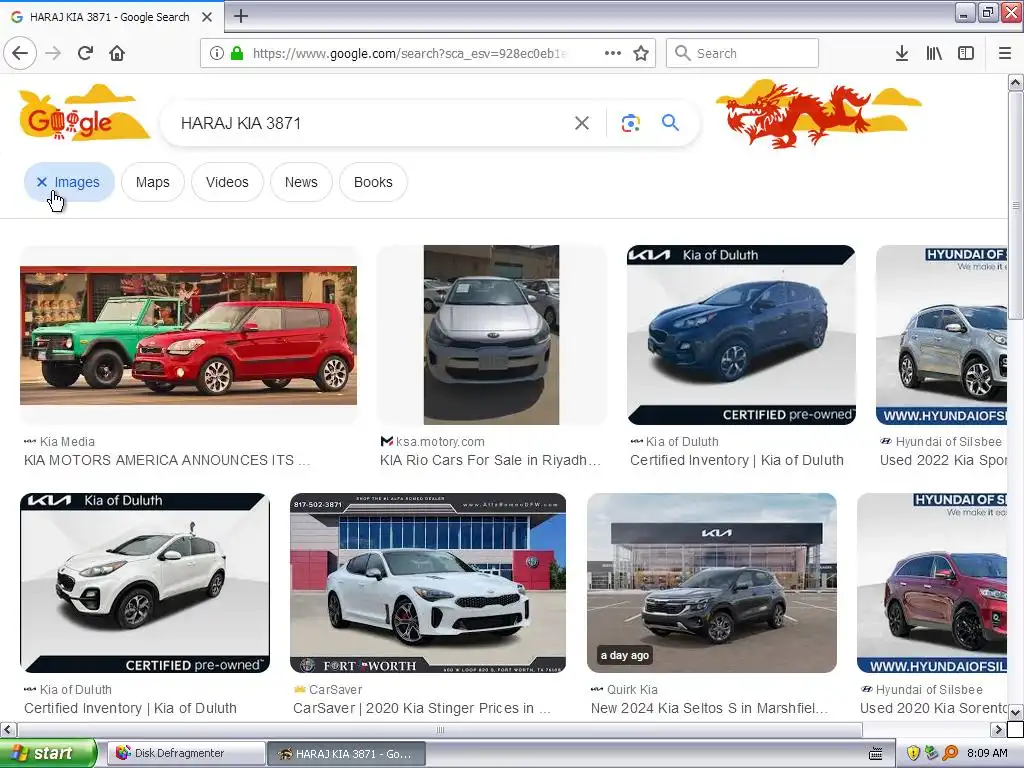Open Used 2020 Kia Sorento link
Viewport: 1024px width, 768px height.
pyautogui.click(x=933, y=709)
